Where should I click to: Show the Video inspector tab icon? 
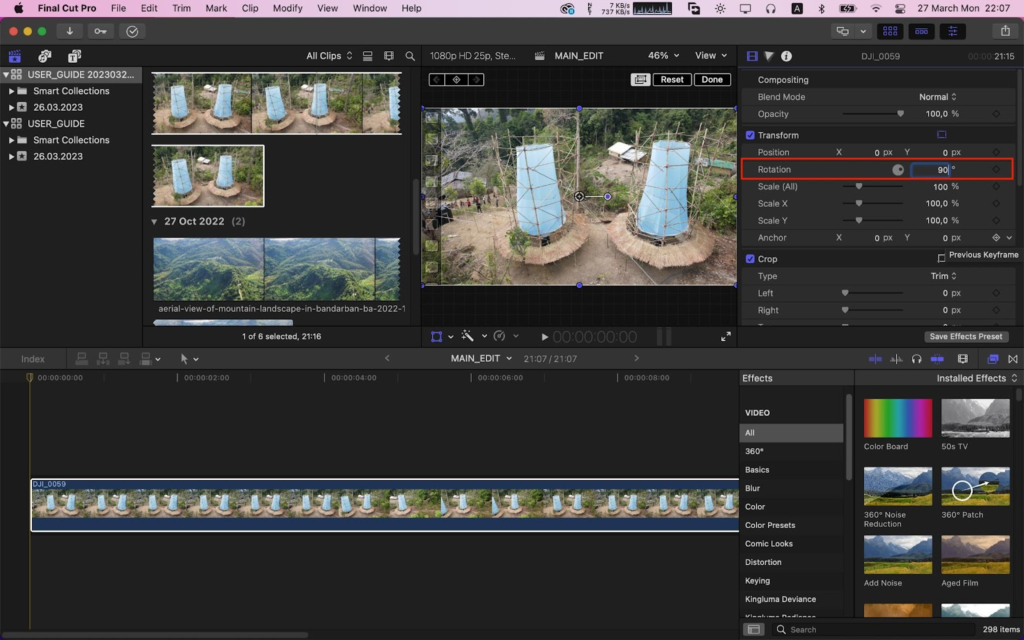[752, 56]
